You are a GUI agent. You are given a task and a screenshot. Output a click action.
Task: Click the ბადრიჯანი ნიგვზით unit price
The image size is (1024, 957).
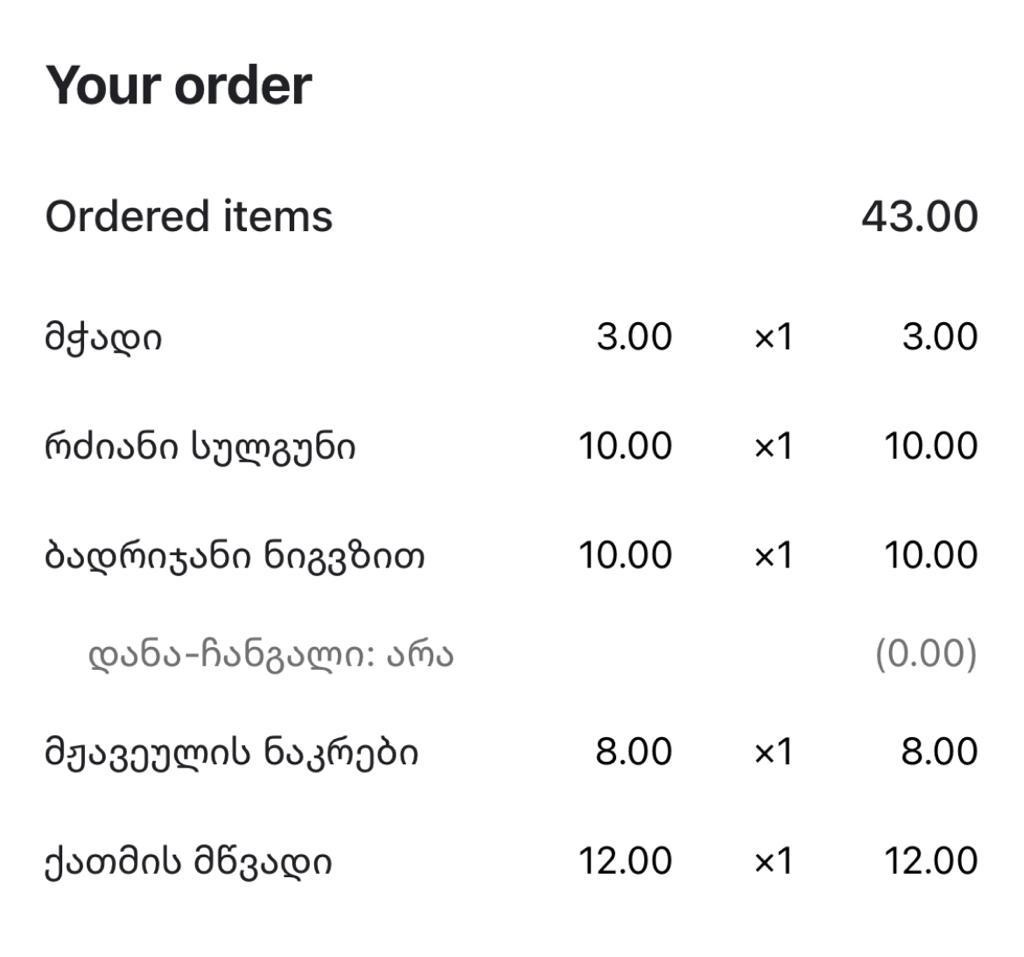pyautogui.click(x=626, y=555)
